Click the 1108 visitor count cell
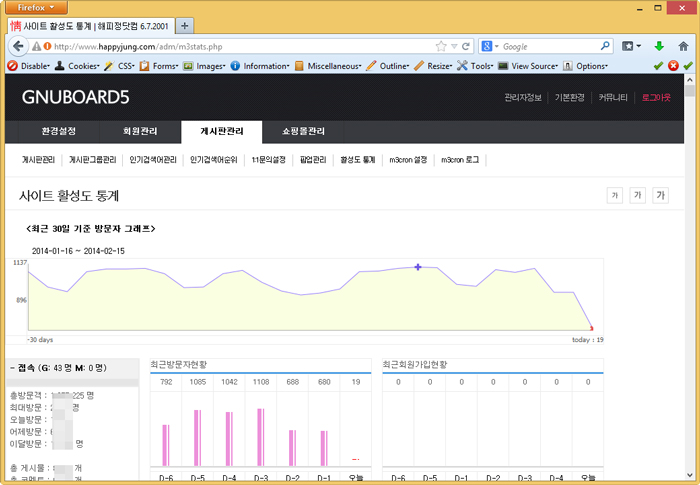 click(x=261, y=382)
